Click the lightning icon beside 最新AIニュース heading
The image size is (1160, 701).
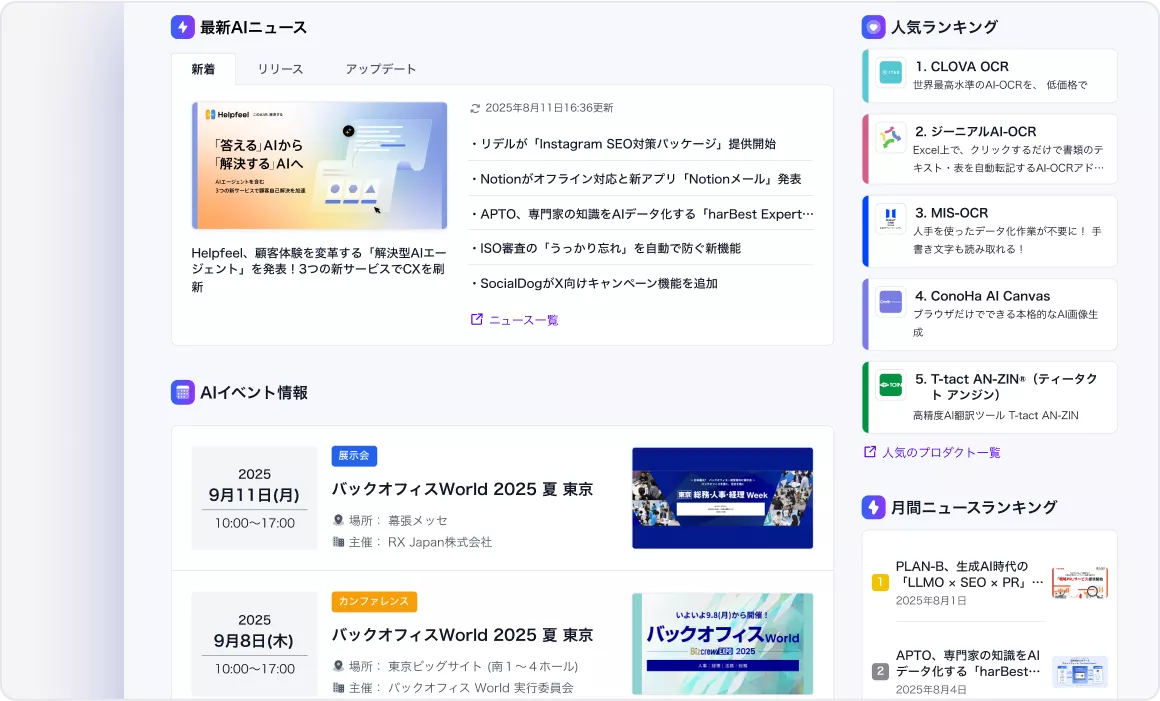tap(182, 26)
